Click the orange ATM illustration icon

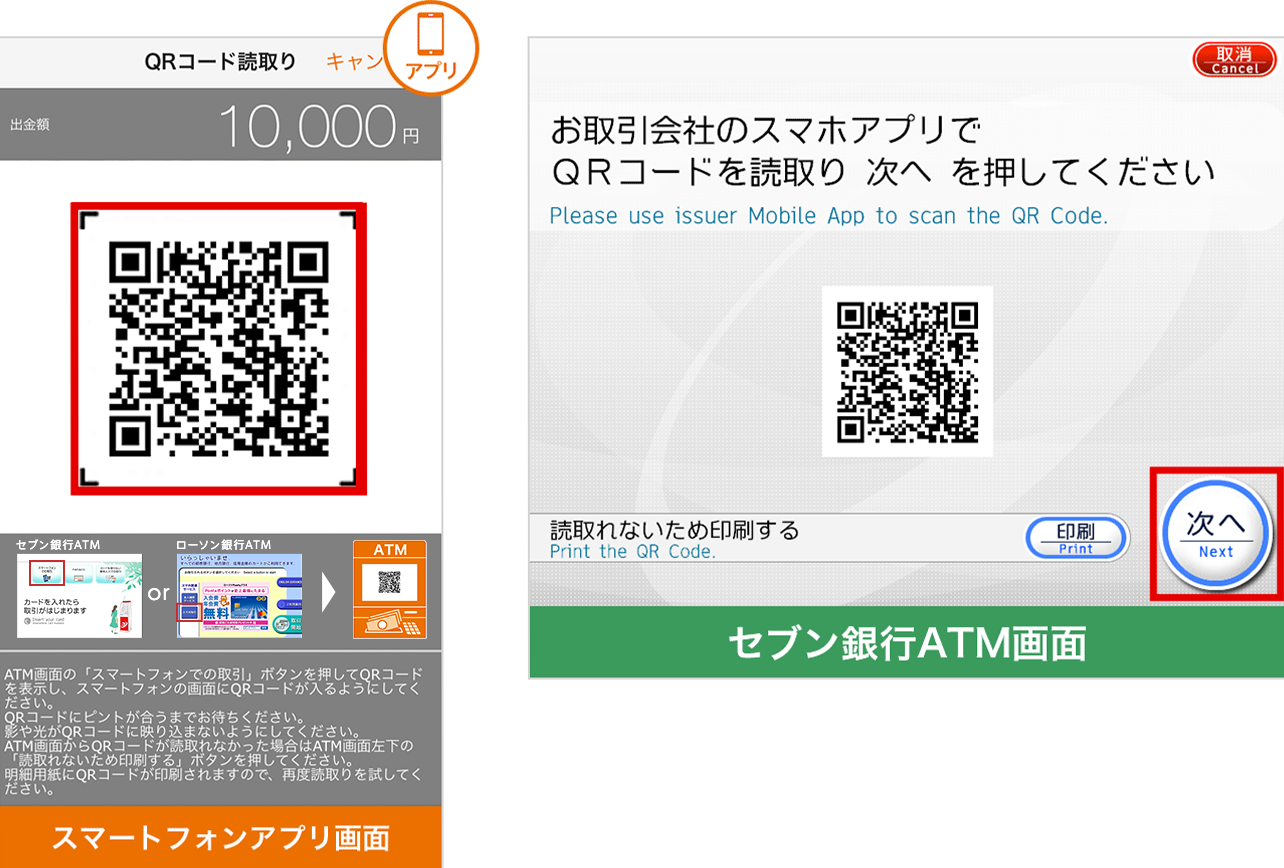coord(389,589)
